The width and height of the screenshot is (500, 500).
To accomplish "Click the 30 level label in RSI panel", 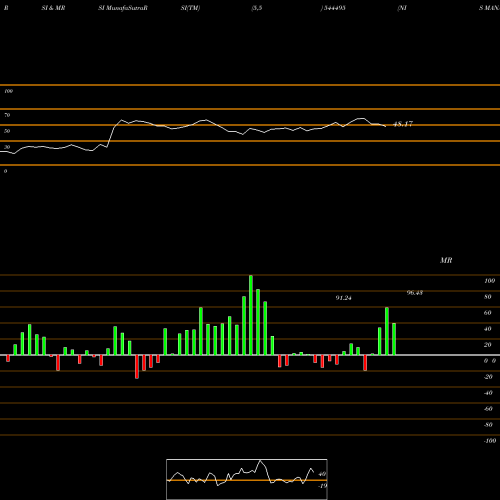I will pyautogui.click(x=7, y=147).
